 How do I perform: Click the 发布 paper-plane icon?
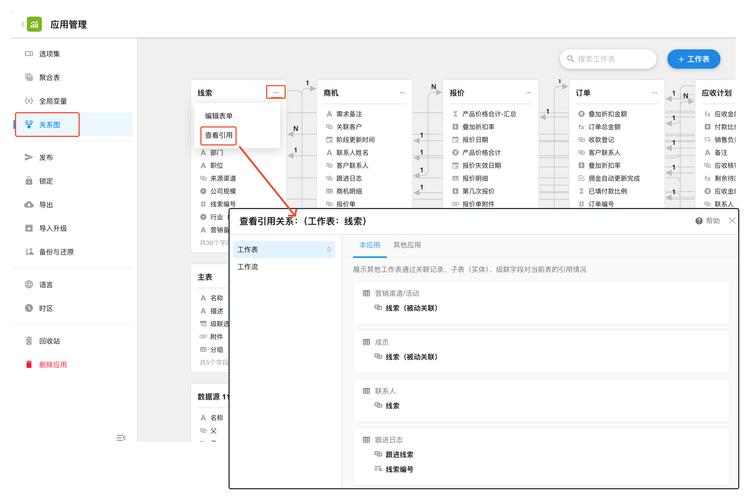click(x=29, y=157)
